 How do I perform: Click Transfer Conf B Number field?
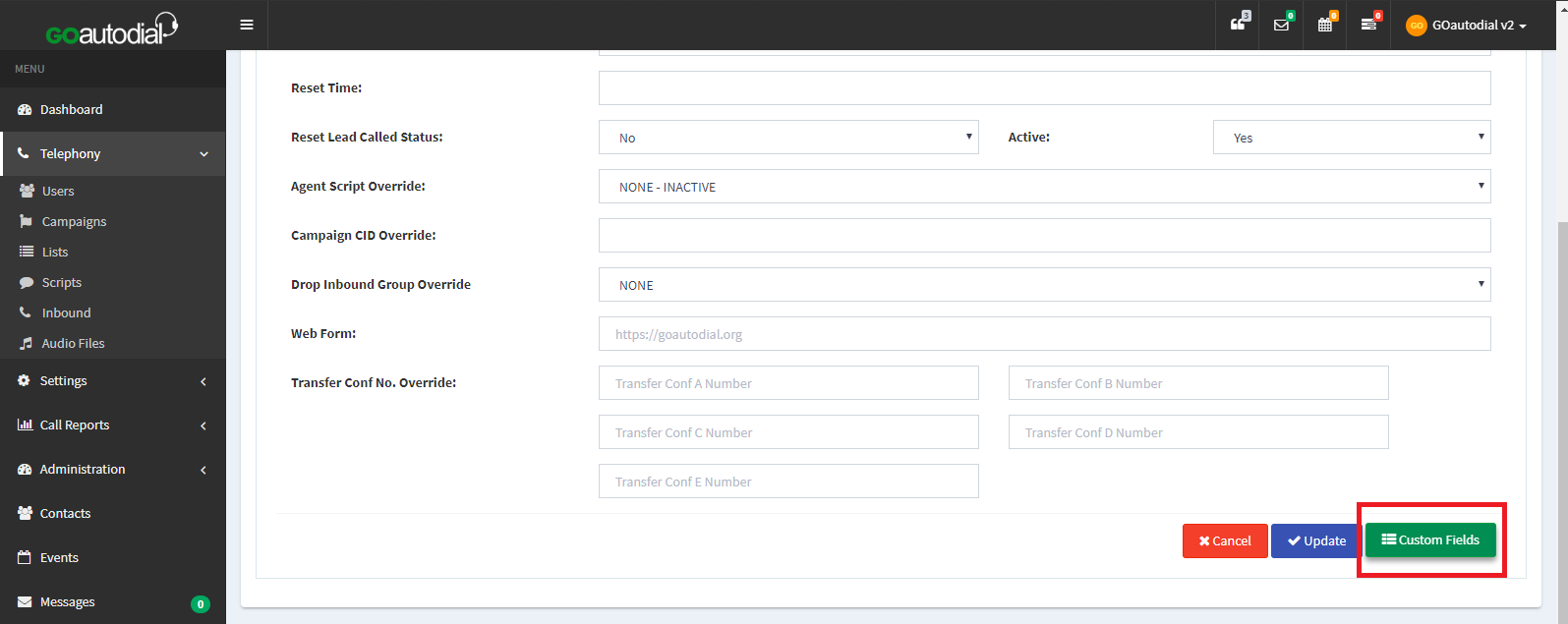pos(1198,382)
